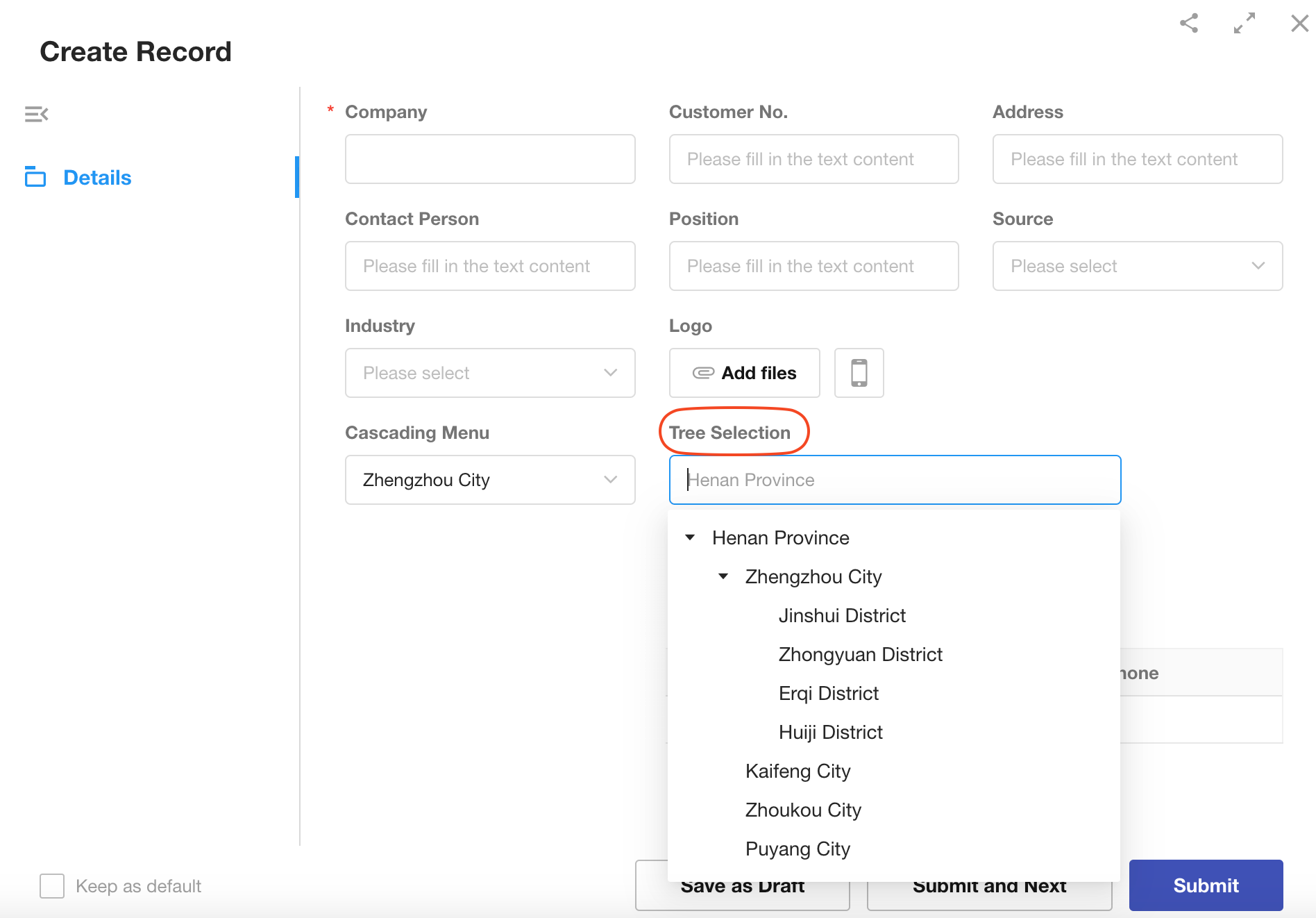Close the Create Record dialog
This screenshot has height=918, width=1316.
point(1299,24)
